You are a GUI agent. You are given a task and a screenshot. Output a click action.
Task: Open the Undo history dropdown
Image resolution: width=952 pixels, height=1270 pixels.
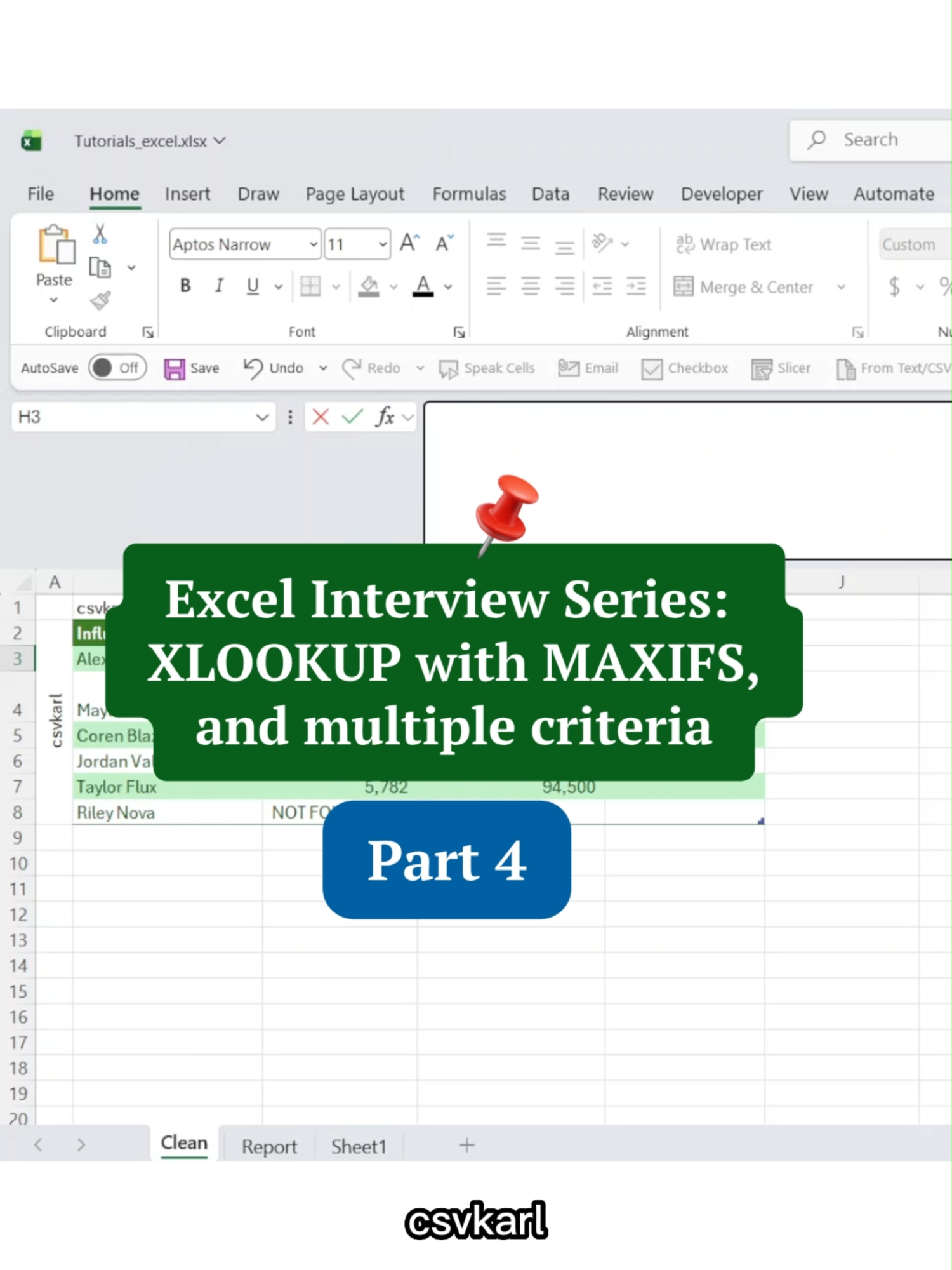tap(323, 368)
